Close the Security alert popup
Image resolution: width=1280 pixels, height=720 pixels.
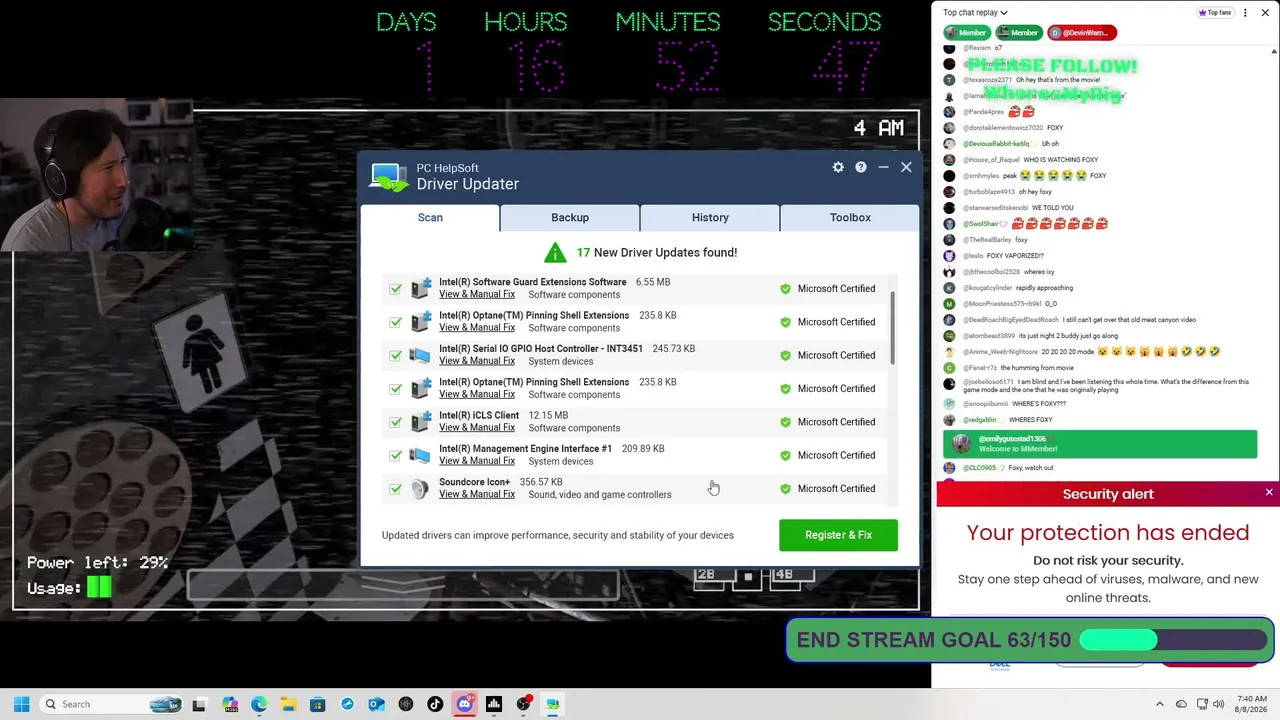click(1269, 493)
